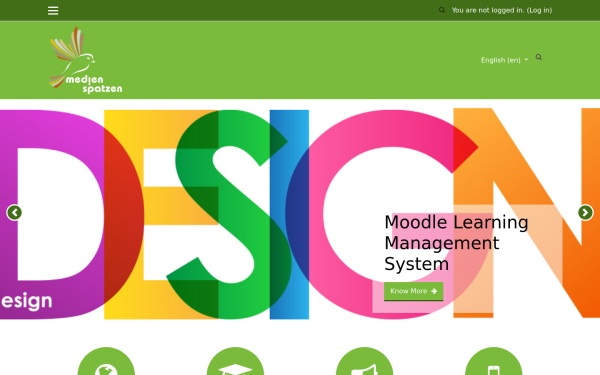Click the search icon beside login status
Screen dimensions: 600x375
click(442, 10)
